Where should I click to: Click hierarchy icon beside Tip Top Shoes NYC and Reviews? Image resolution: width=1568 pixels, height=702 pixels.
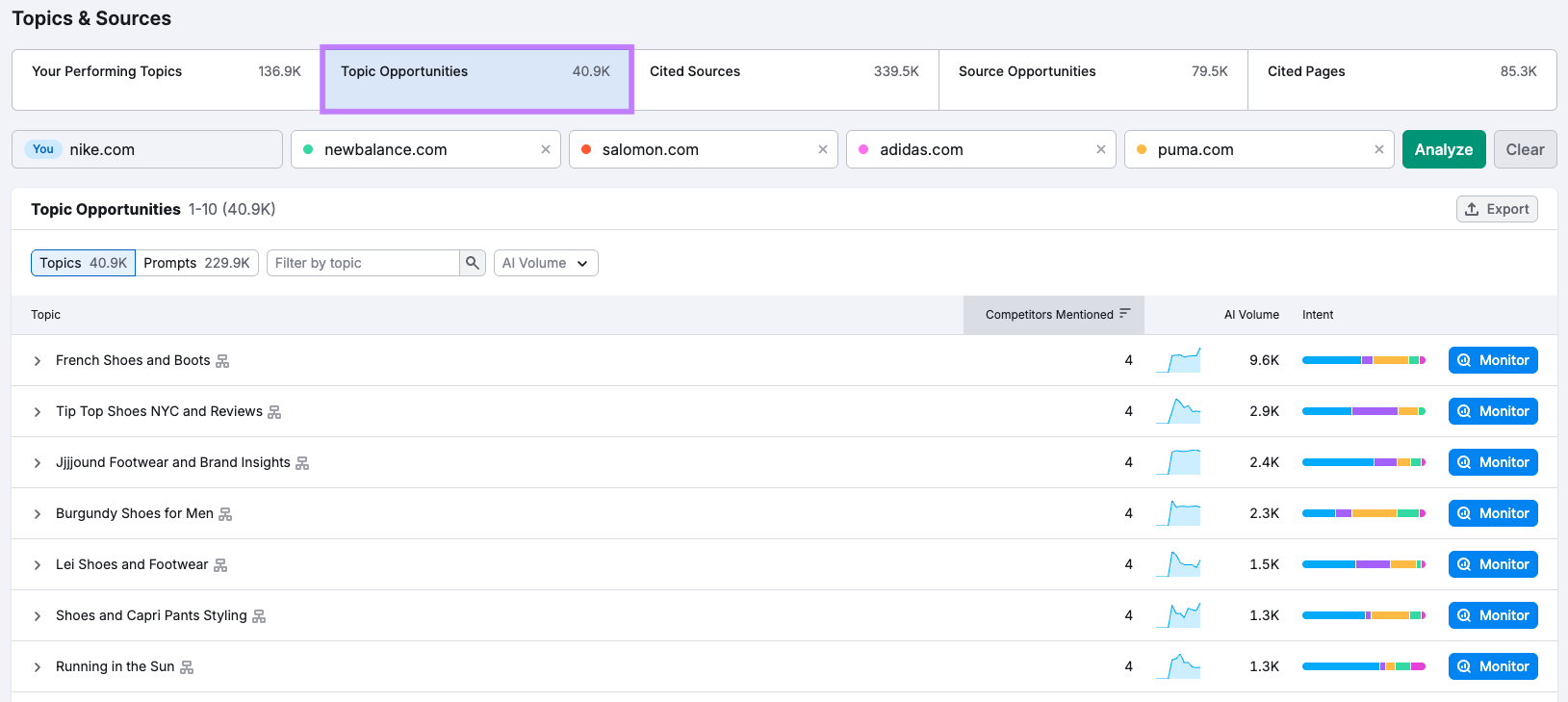pyautogui.click(x=274, y=412)
